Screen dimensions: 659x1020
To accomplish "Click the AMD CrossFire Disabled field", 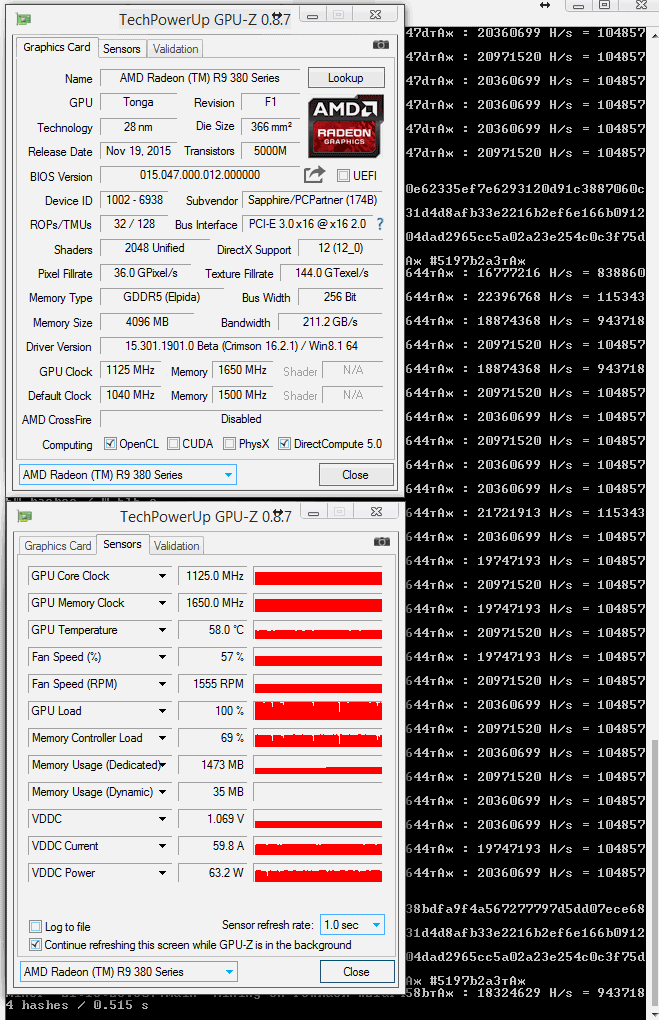I will point(241,419).
